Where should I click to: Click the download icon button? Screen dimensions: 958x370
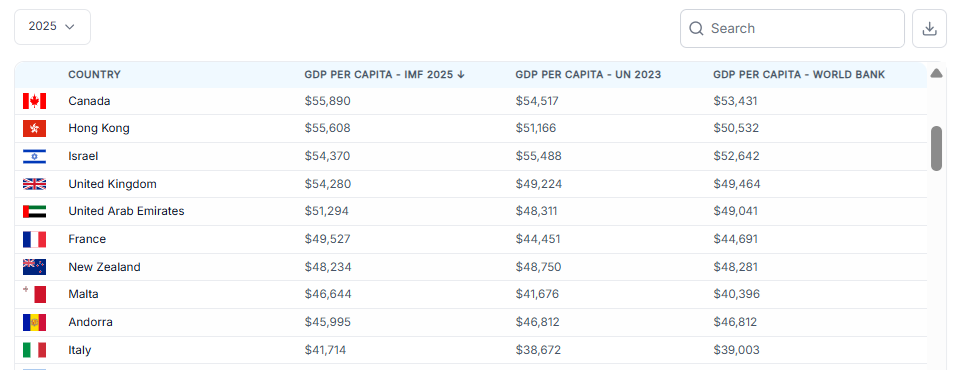pos(929,29)
